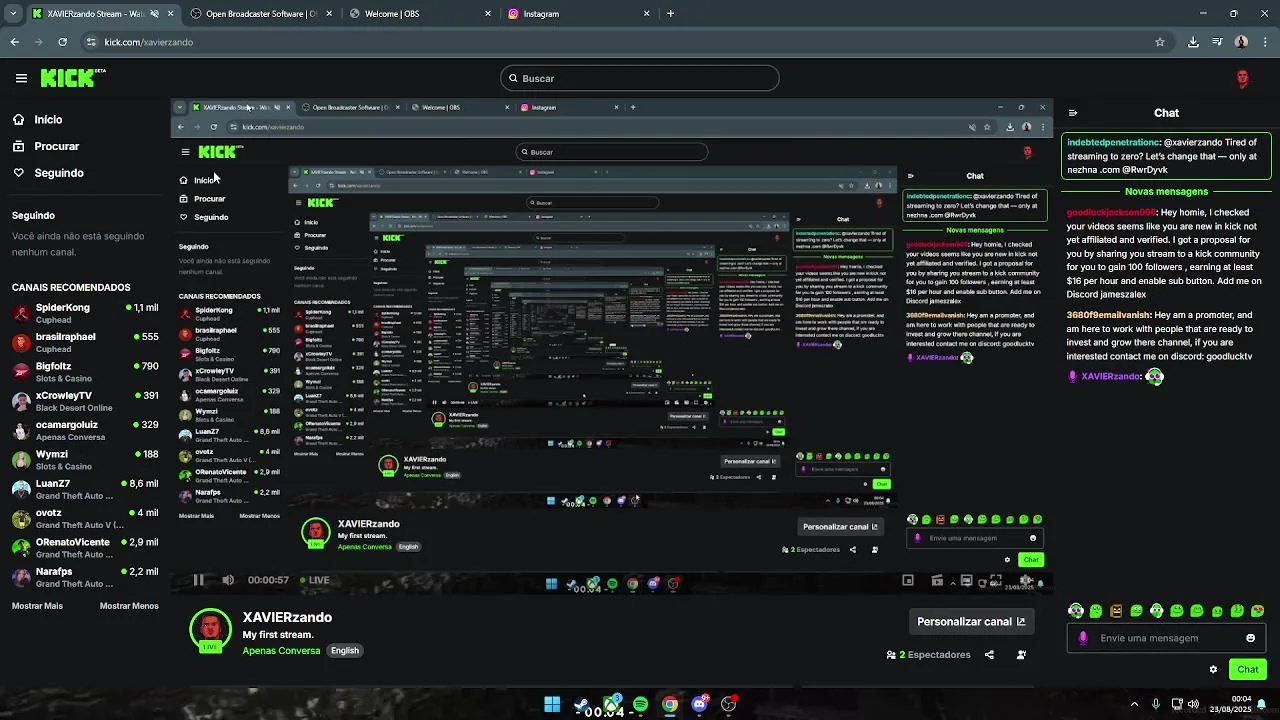The image size is (1280, 720).
Task: Click SpiderKong channel avatar
Action: 21,313
